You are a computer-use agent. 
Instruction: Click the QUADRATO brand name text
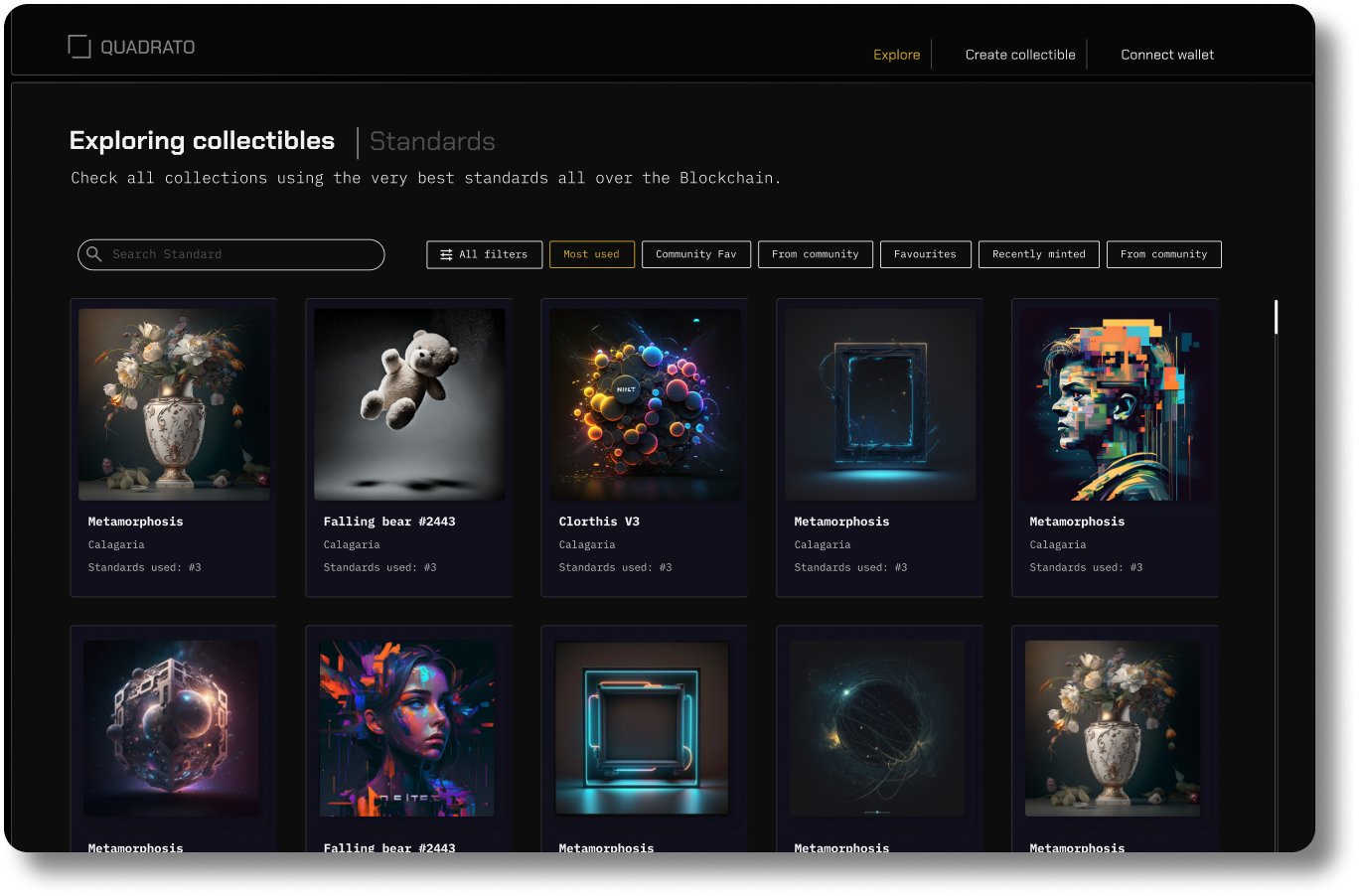pyautogui.click(x=148, y=47)
